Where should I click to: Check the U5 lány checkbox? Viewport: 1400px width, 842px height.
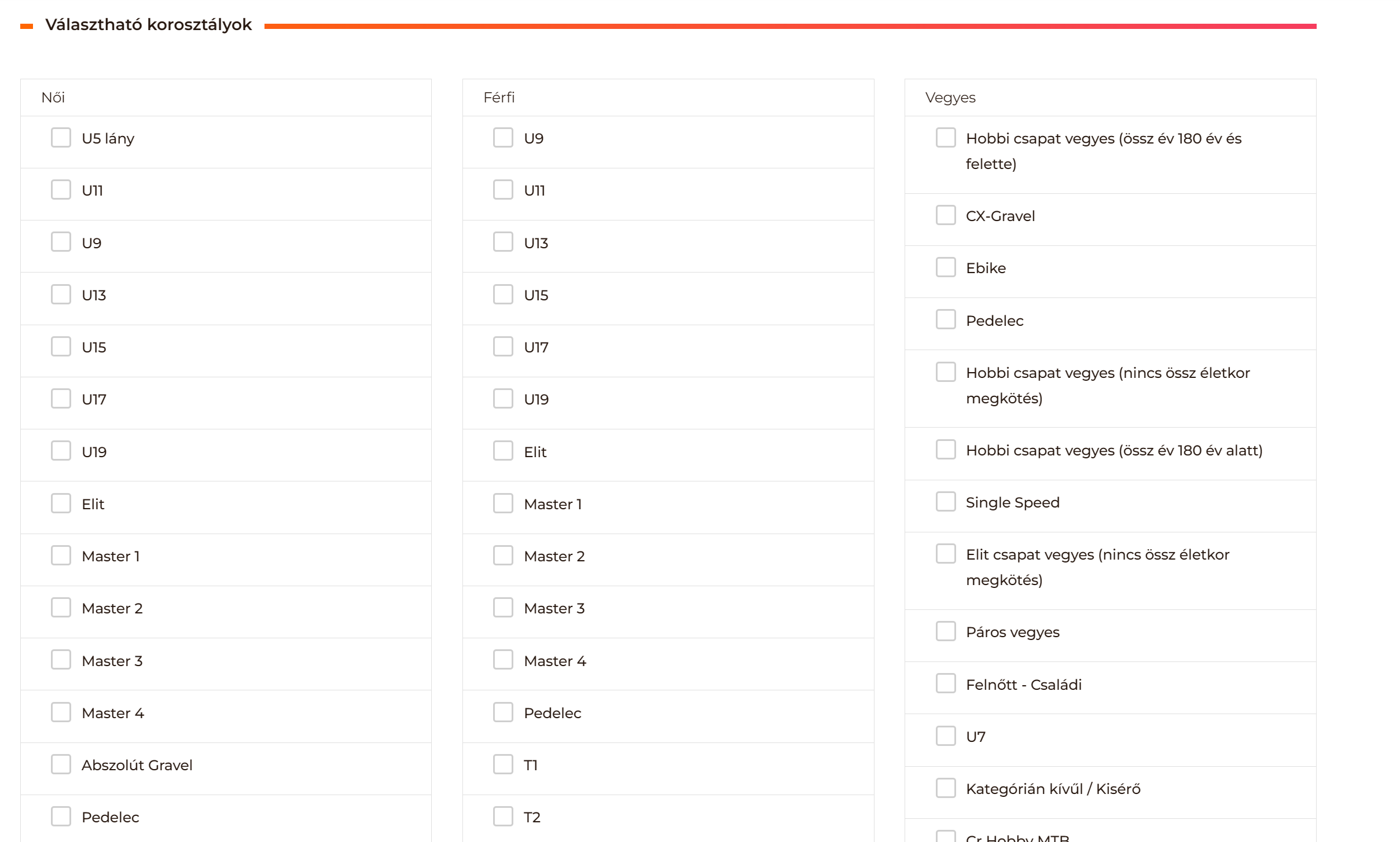click(x=61, y=138)
